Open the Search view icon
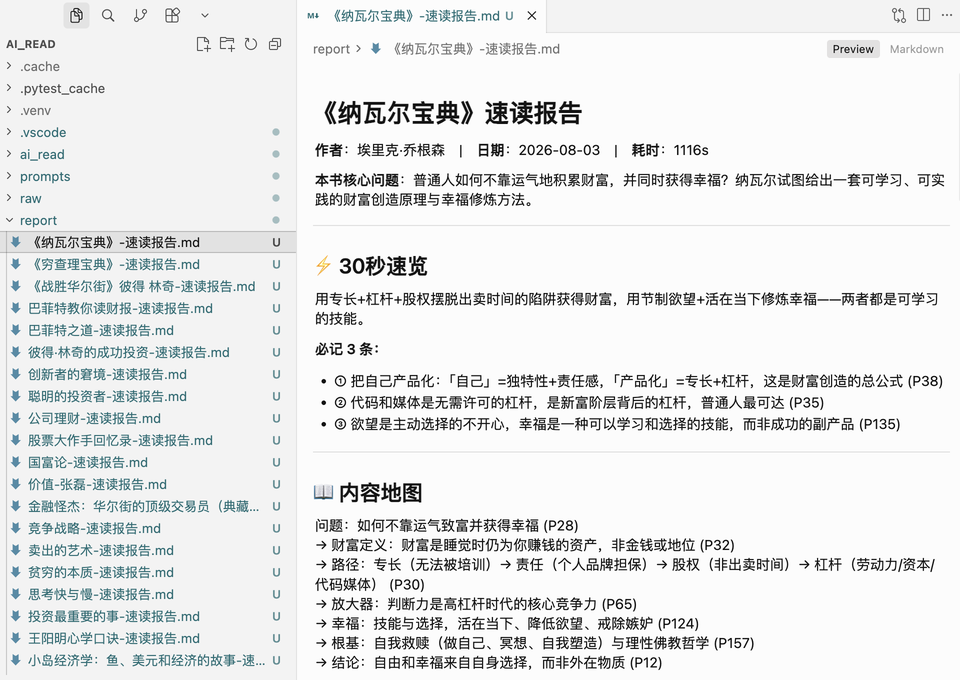This screenshot has height=680, width=960. pos(108,15)
